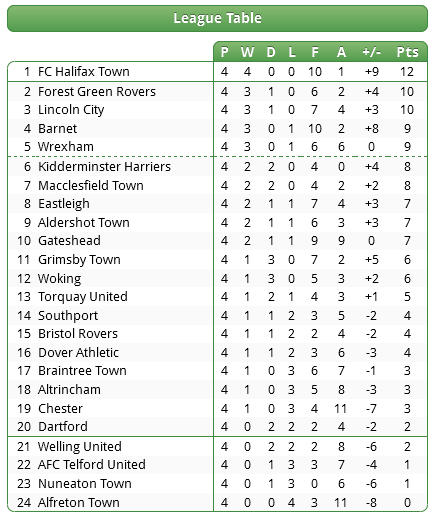The width and height of the screenshot is (434, 523).
Task: Open the Wrexham team row
Action: (217, 147)
